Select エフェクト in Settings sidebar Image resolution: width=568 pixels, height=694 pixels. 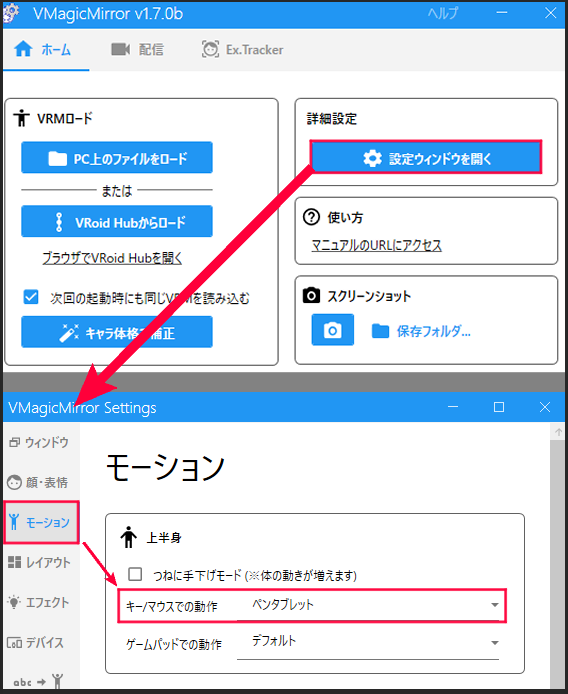(41, 602)
